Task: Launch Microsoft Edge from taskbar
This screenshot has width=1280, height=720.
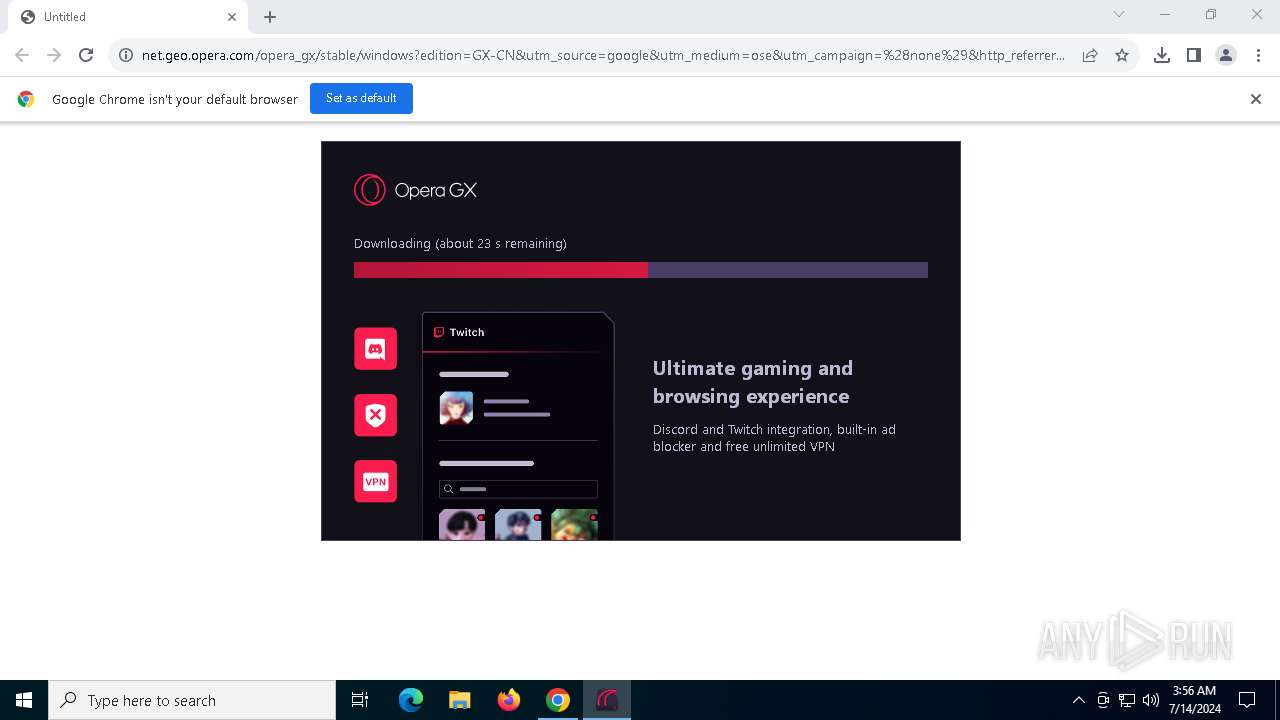Action: click(x=411, y=700)
